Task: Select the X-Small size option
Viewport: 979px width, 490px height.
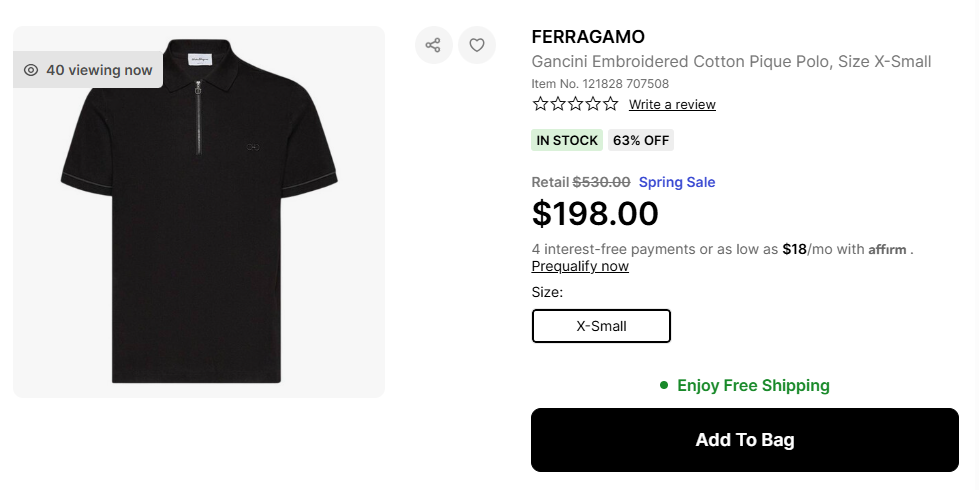Action: click(601, 326)
